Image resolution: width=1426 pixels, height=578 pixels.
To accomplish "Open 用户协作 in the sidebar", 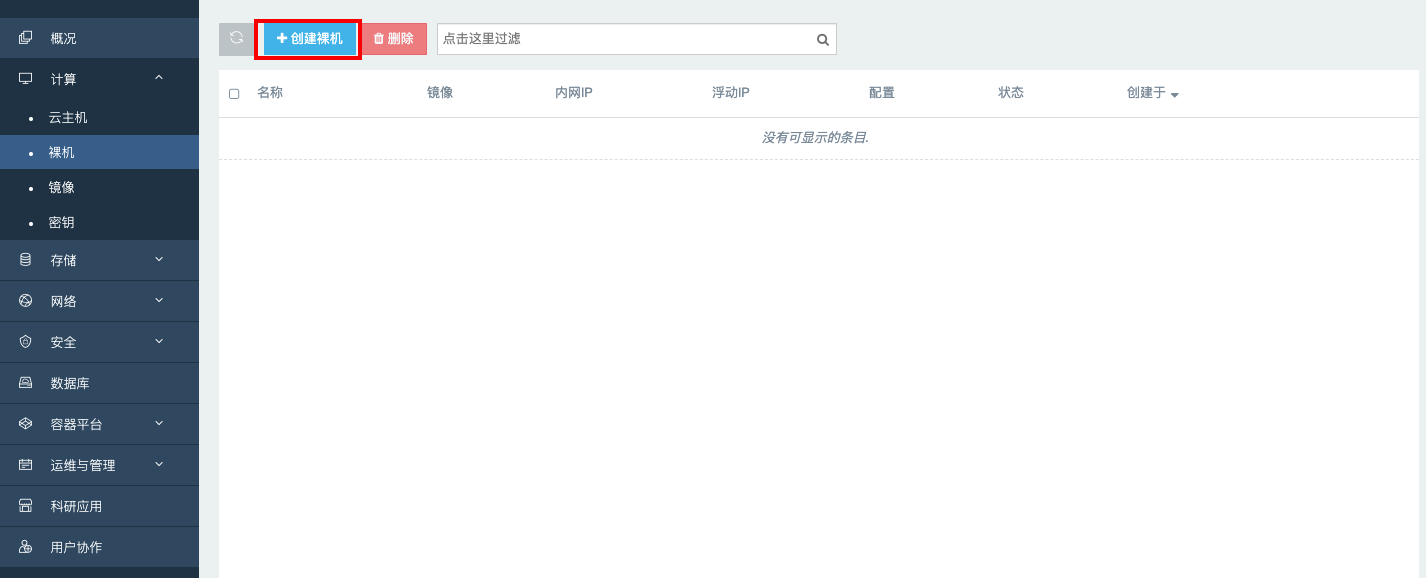I will pyautogui.click(x=99, y=547).
